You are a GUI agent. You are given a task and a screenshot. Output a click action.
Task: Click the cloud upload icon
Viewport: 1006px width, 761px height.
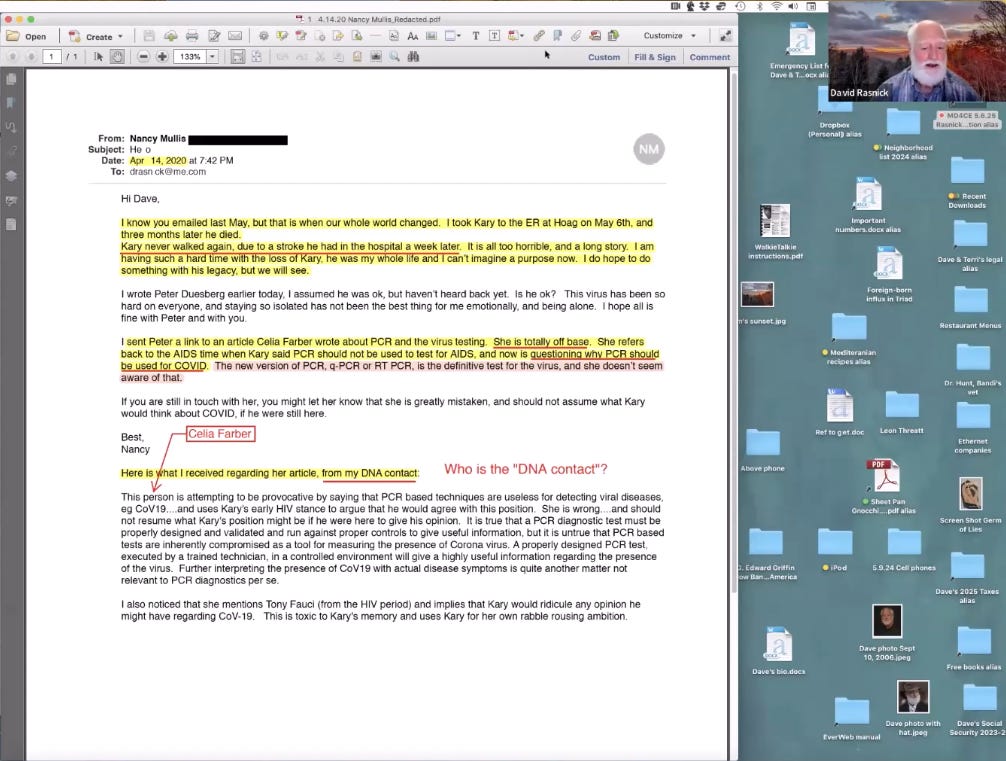[171, 36]
